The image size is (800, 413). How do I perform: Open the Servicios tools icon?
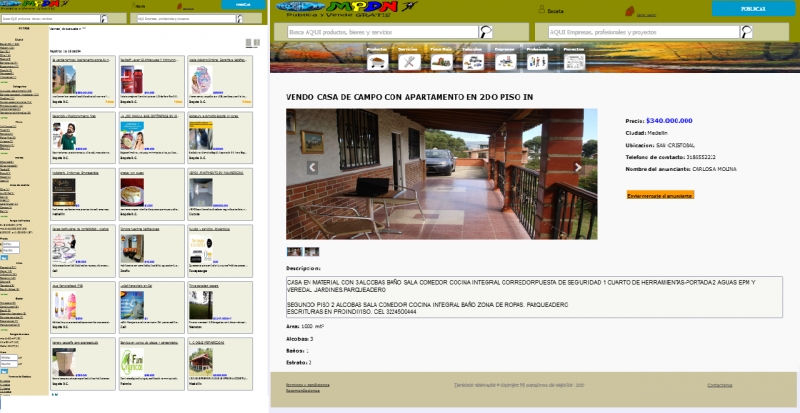[x=409, y=62]
